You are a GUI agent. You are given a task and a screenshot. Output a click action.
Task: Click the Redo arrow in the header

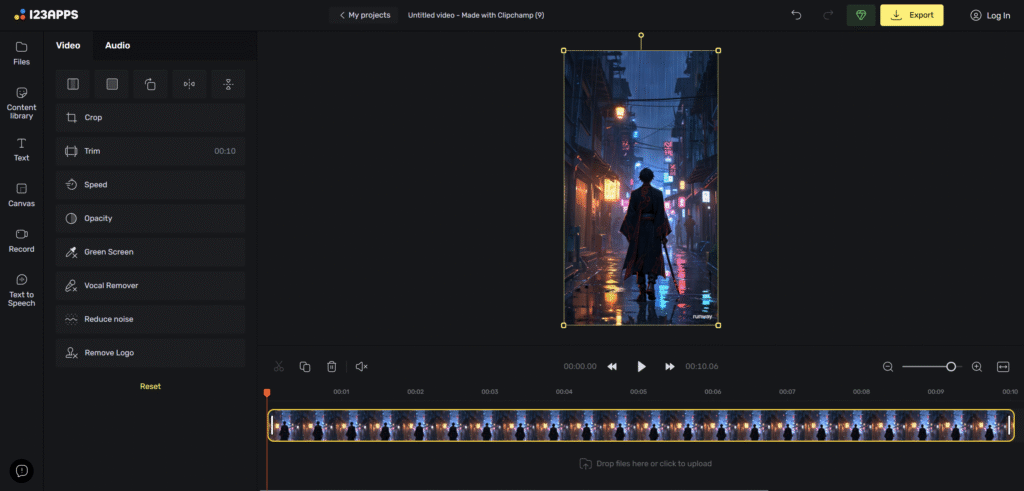click(828, 15)
